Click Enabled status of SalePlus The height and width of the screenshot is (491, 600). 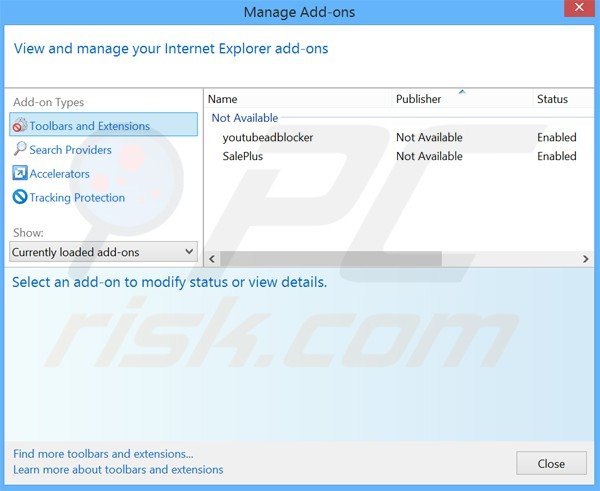click(x=556, y=156)
